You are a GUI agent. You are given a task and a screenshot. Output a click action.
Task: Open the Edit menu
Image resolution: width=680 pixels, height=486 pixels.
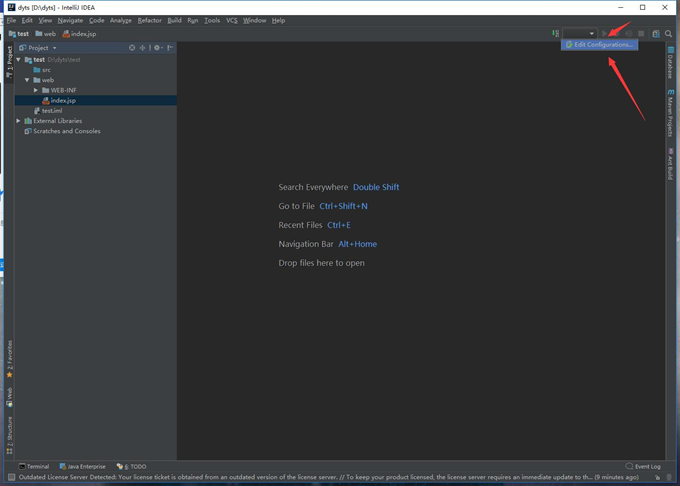(27, 20)
